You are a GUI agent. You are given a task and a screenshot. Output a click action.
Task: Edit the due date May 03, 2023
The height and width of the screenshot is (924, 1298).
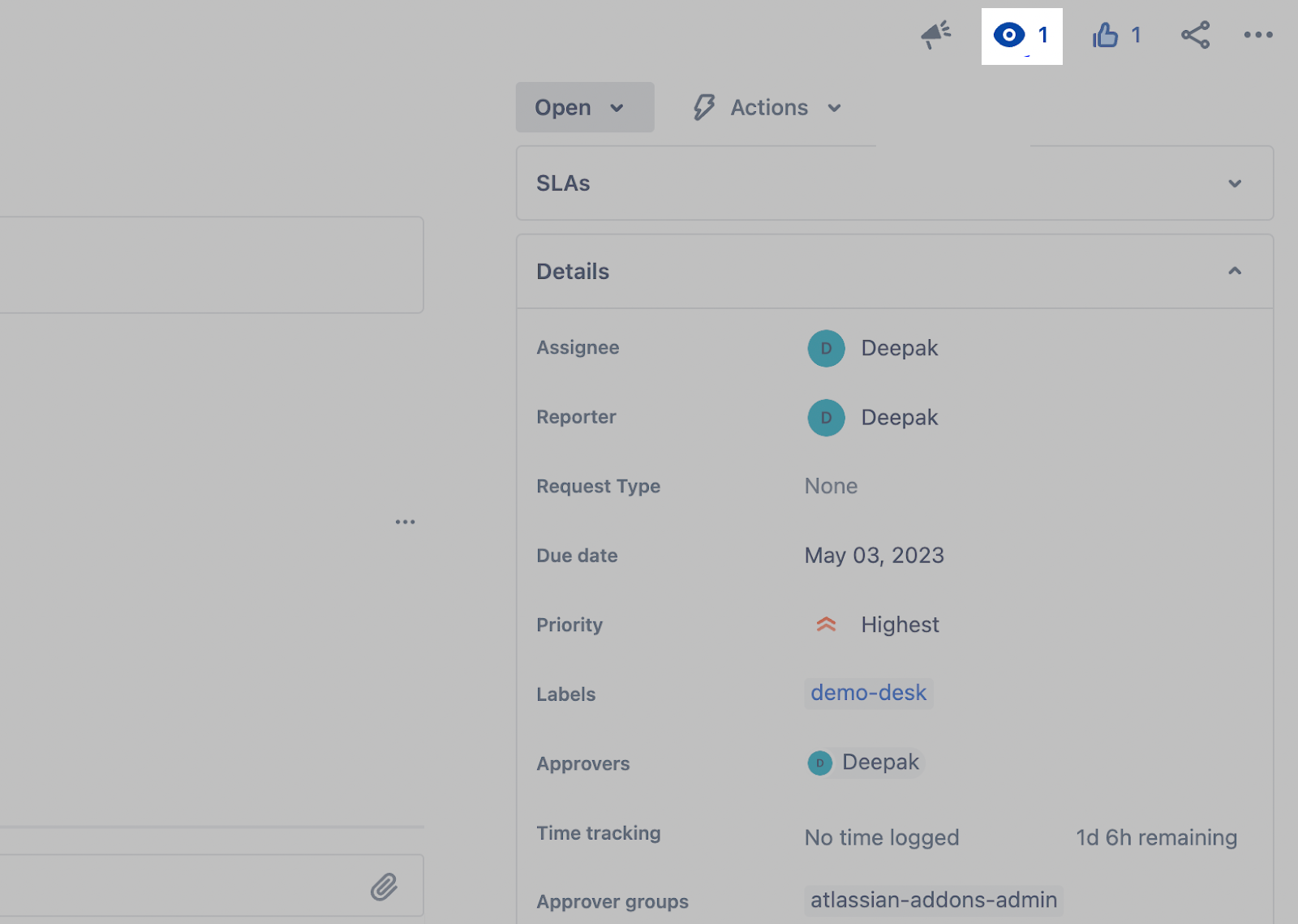tap(874, 556)
